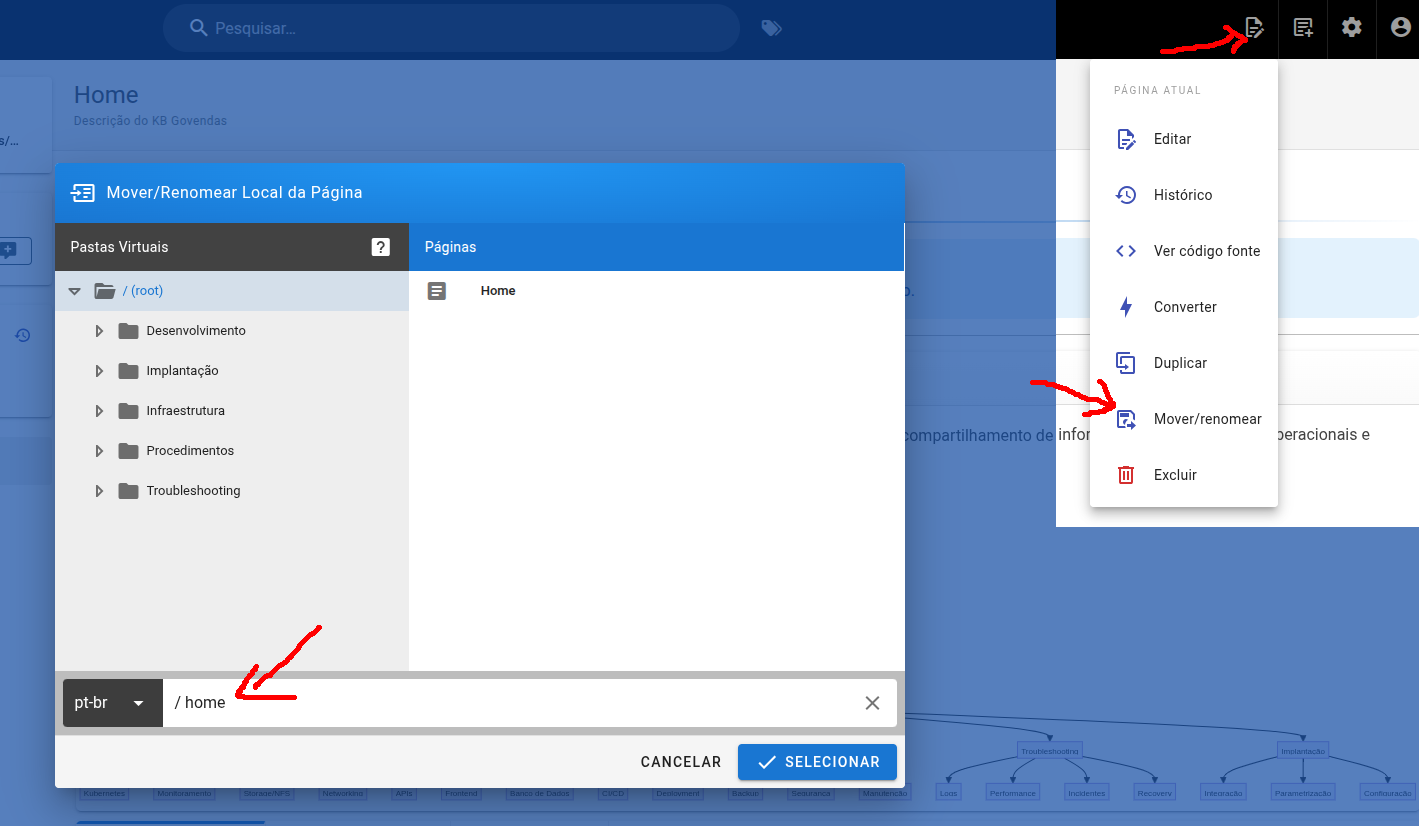Click Excluir to delete the page
1419x826 pixels.
click(x=1175, y=475)
